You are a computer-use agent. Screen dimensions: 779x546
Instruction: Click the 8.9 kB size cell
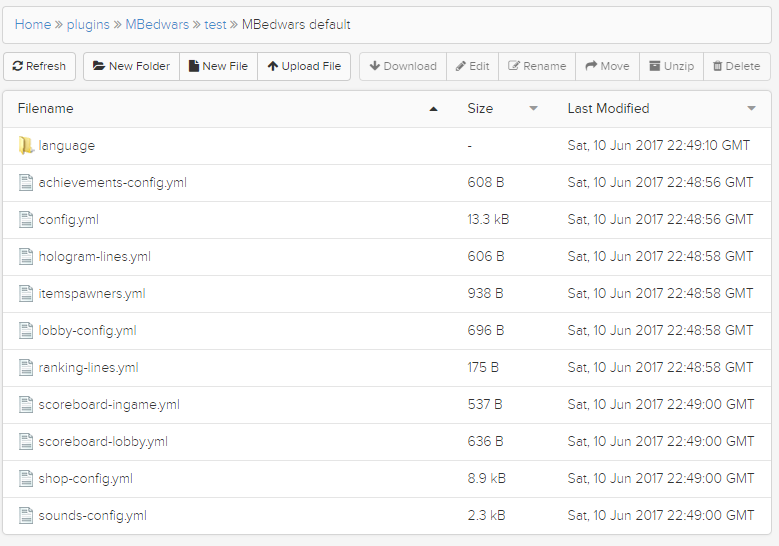tap(486, 478)
